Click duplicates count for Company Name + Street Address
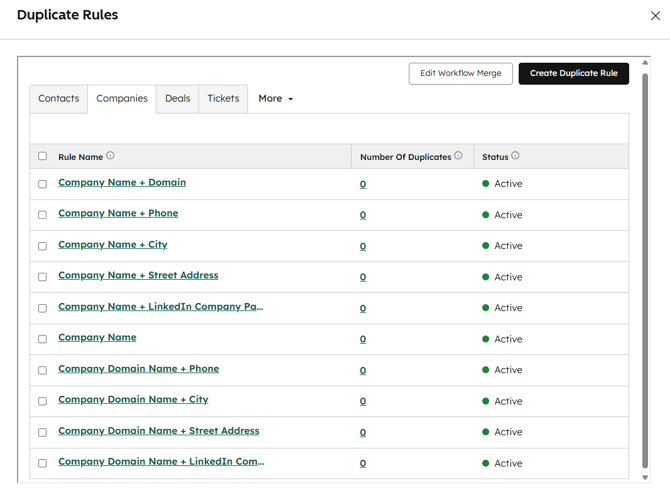Viewport: 670px width, 503px height. (363, 277)
